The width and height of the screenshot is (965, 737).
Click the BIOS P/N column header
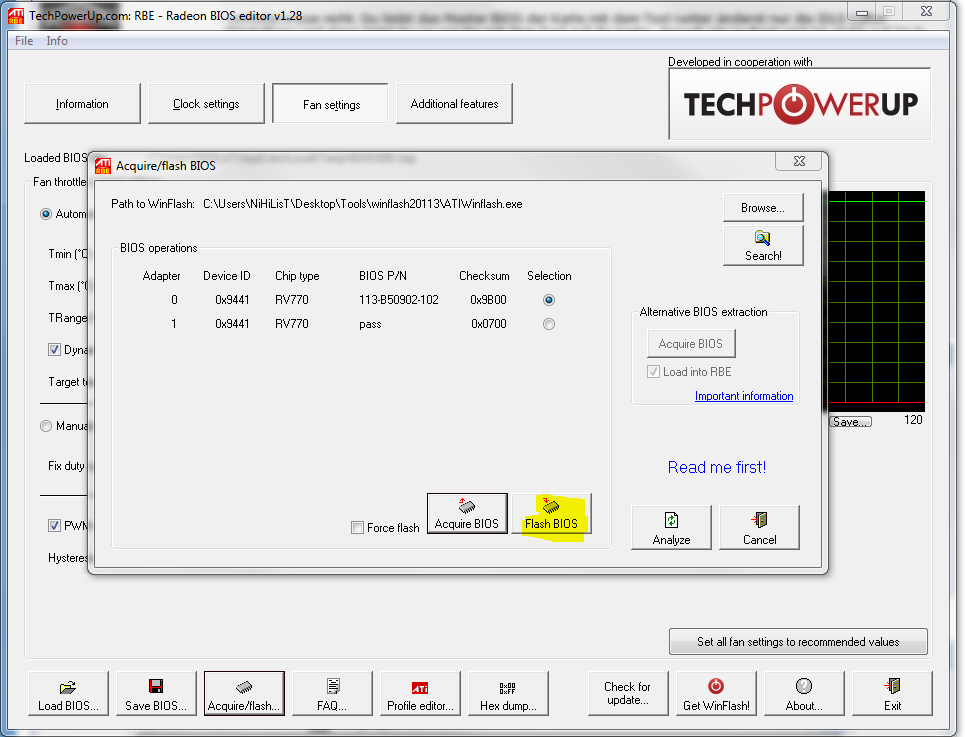pos(383,276)
